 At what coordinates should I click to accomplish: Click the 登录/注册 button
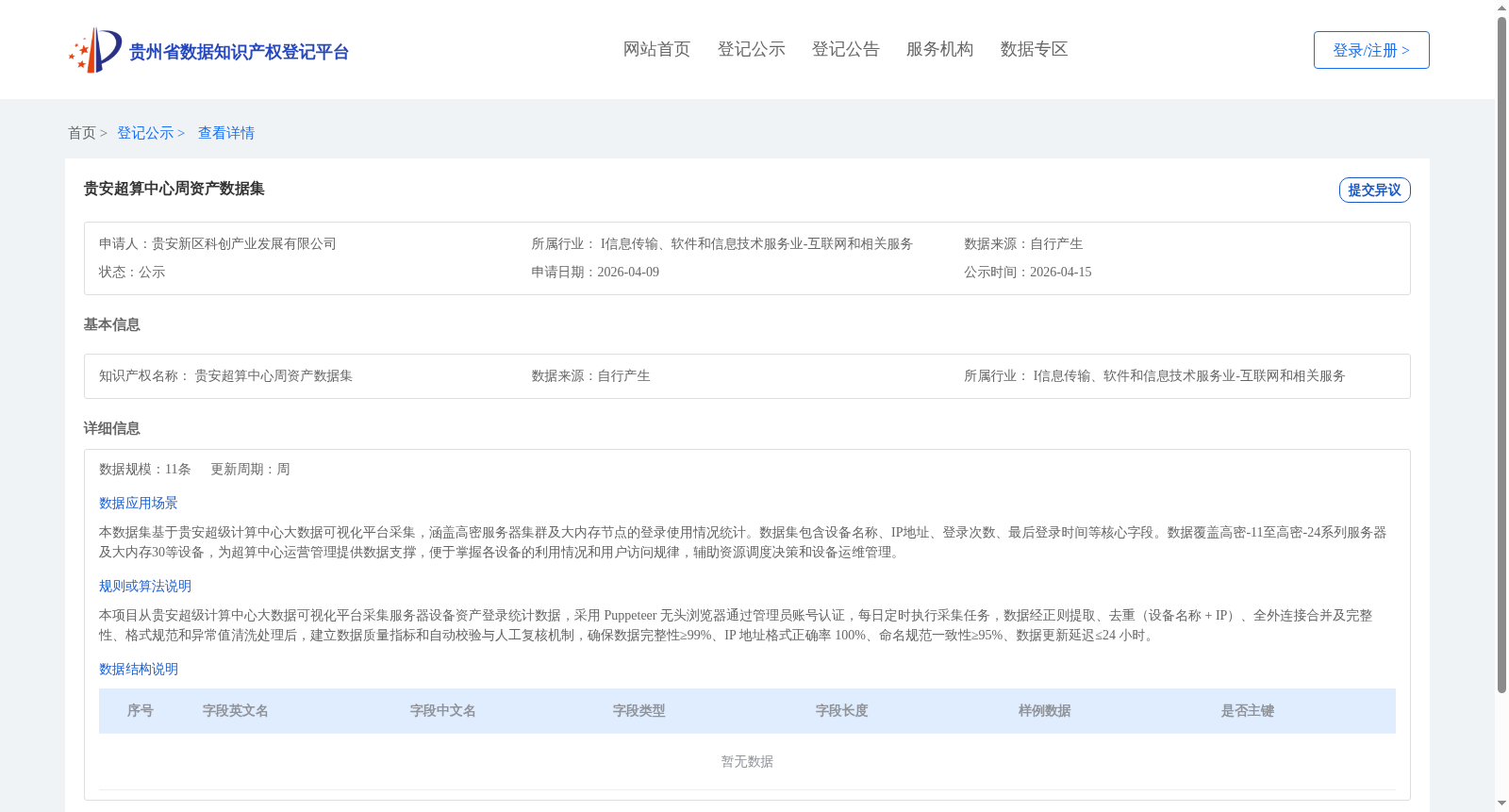[1371, 50]
